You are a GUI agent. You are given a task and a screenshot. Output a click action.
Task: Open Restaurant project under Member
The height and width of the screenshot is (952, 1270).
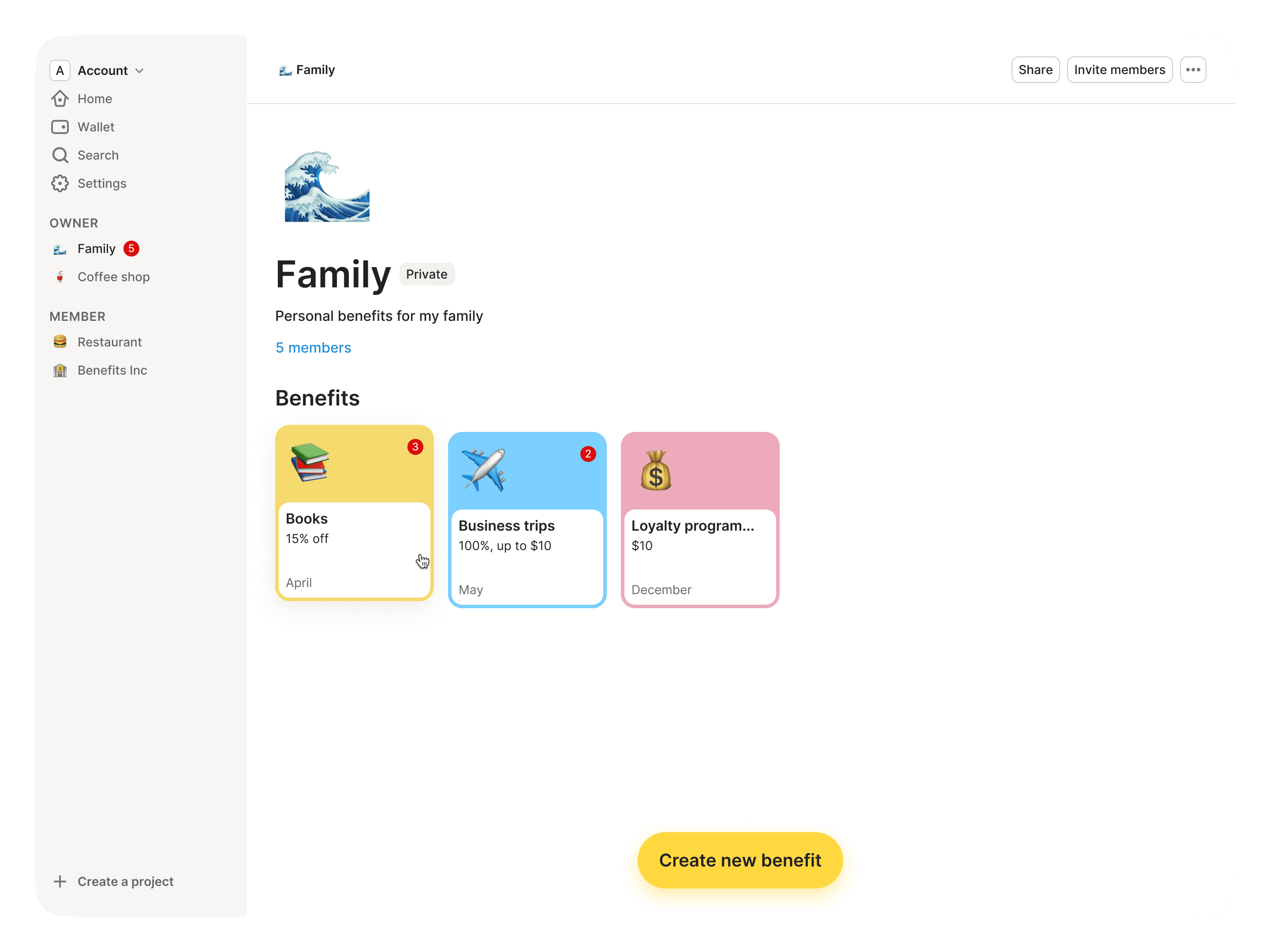[x=109, y=342]
